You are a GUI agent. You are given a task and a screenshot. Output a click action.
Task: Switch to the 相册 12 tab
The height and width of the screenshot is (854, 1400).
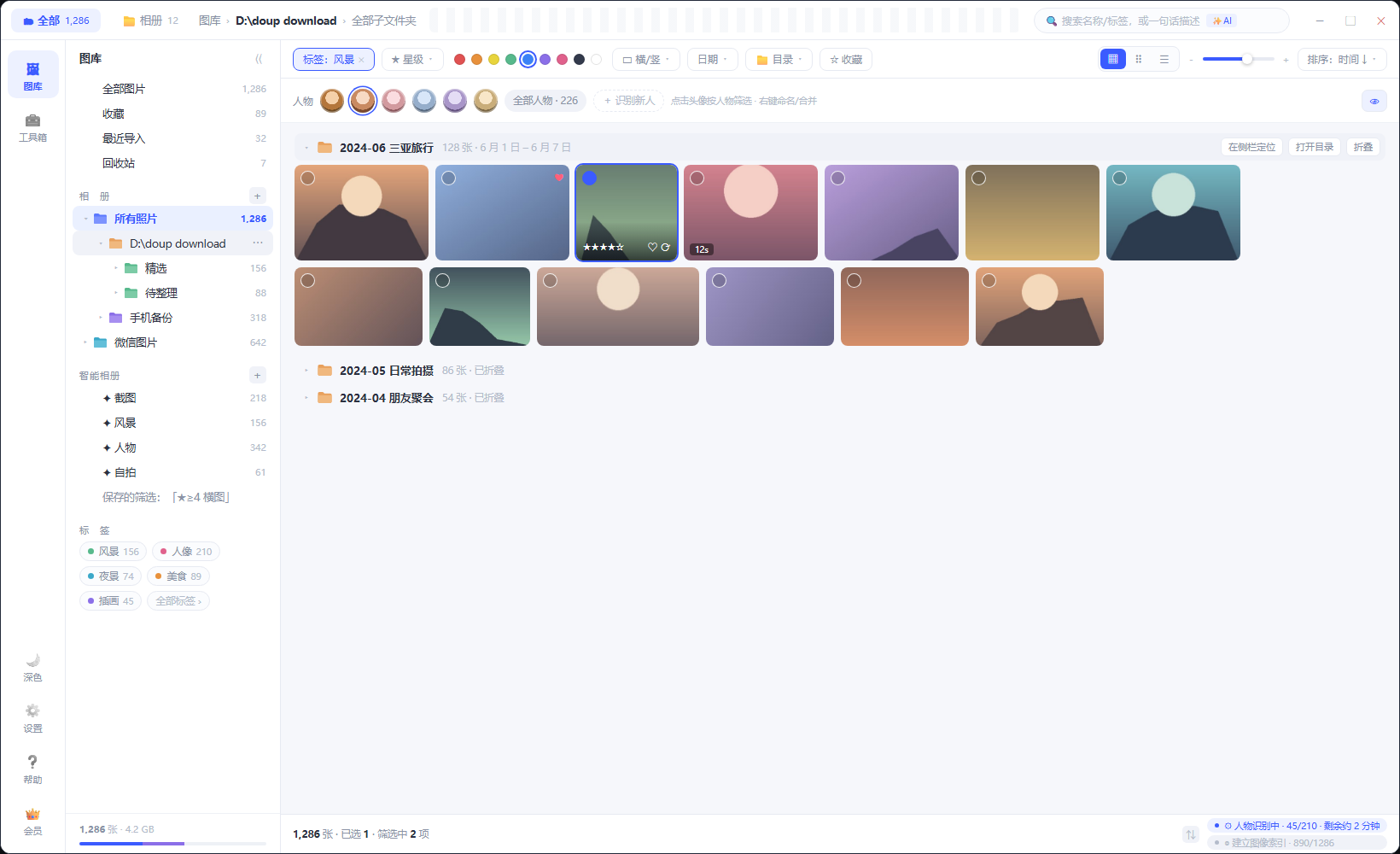pos(151,20)
